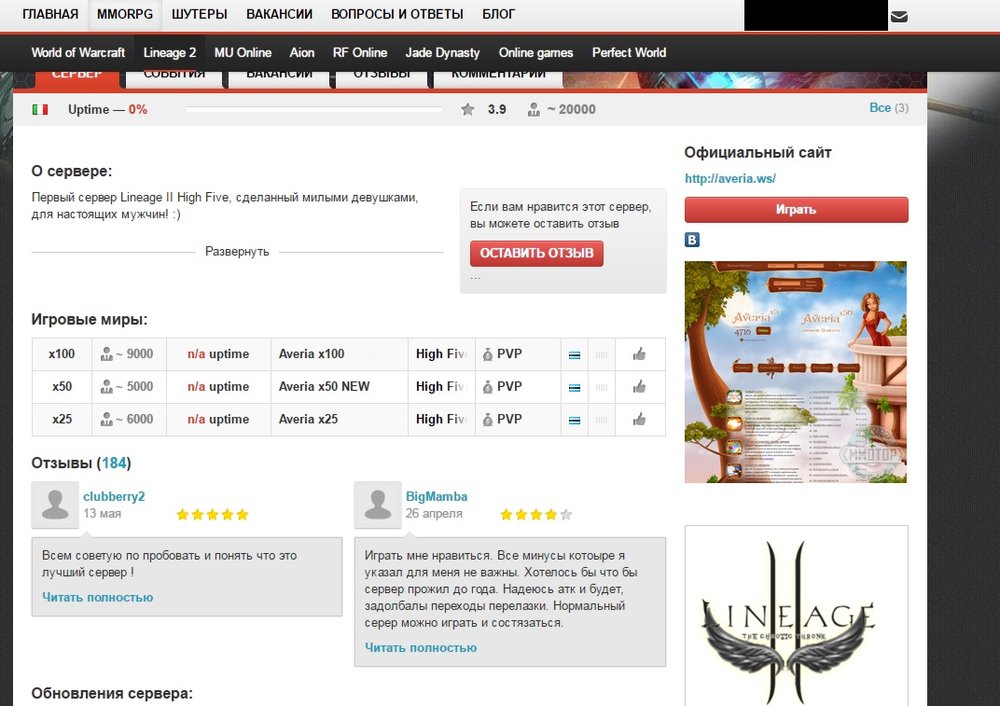Click the ОСТАВИТЬ ОТЗЫВ button
Viewport: 1000px width, 706px height.
pos(536,253)
